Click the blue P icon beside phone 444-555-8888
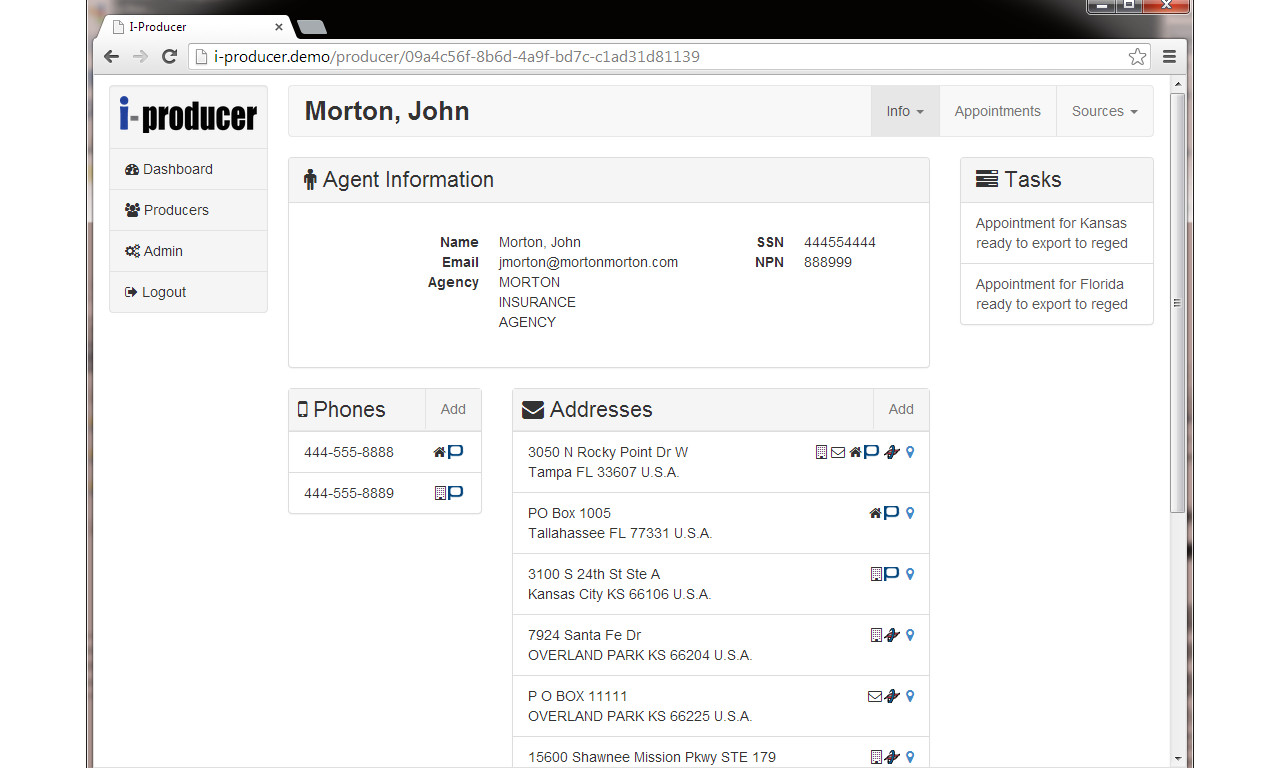Viewport: 1280px width, 768px height. point(455,452)
